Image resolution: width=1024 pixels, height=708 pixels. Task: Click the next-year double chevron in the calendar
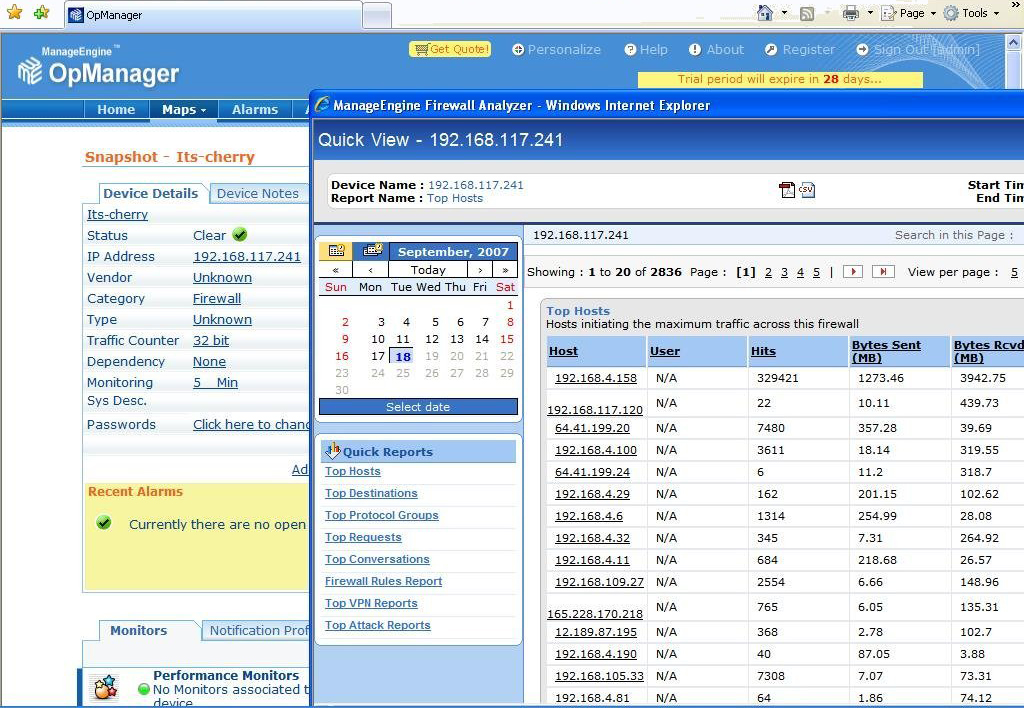click(x=506, y=269)
